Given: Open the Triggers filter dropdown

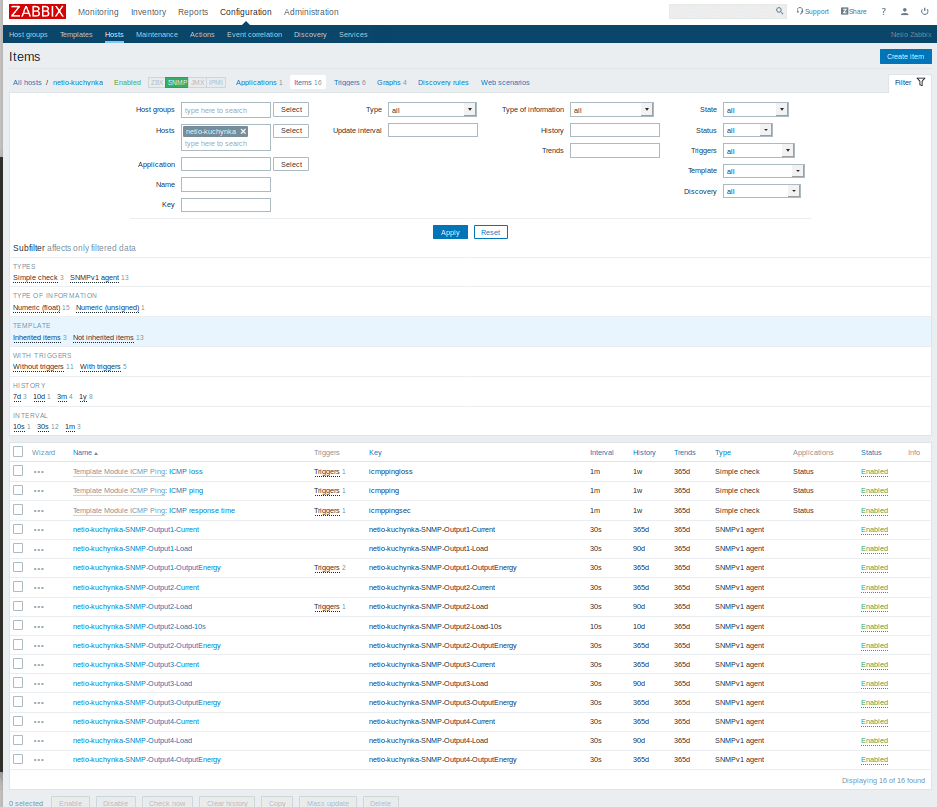Looking at the screenshot, I should click(x=758, y=151).
